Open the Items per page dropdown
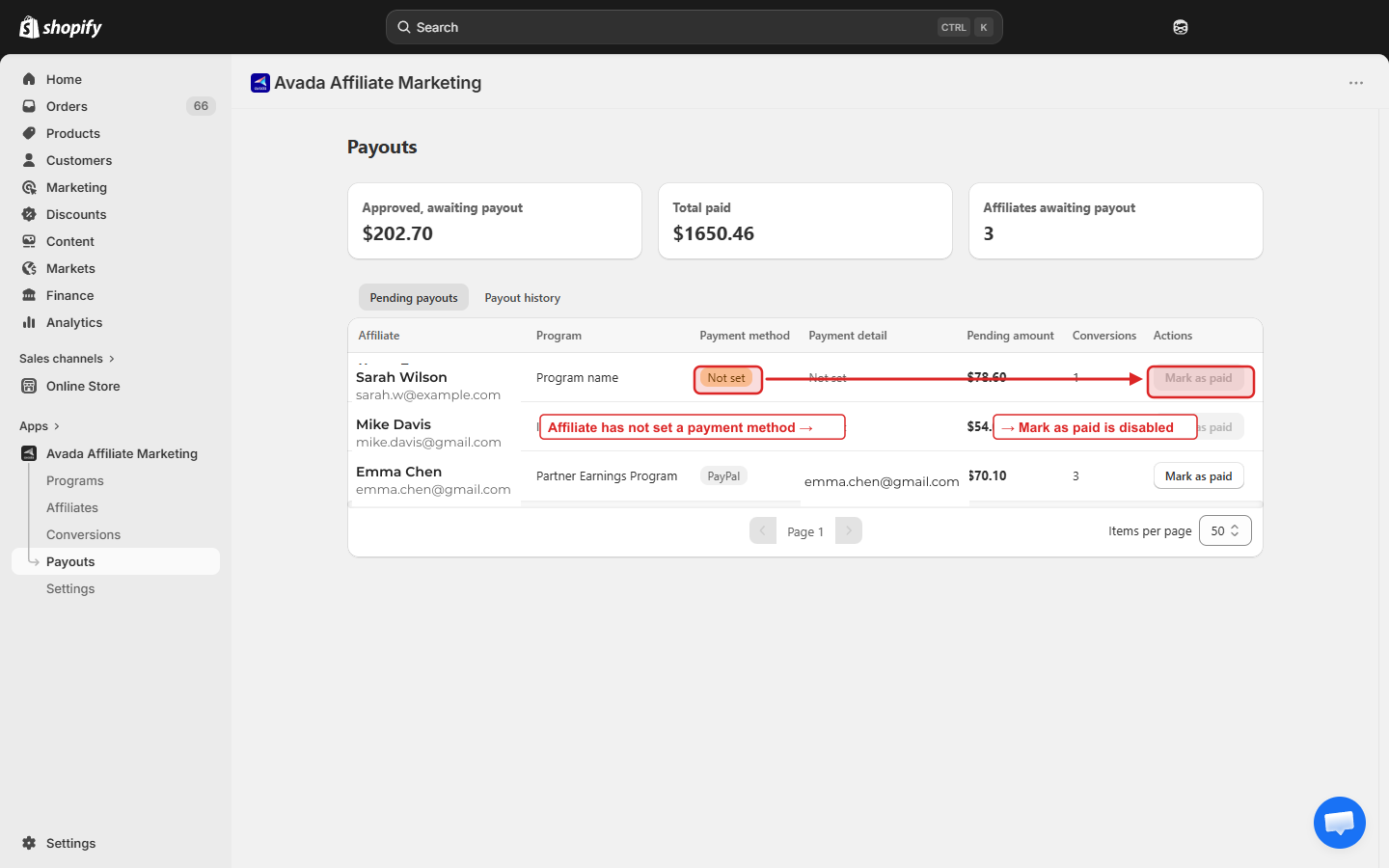 [1225, 530]
